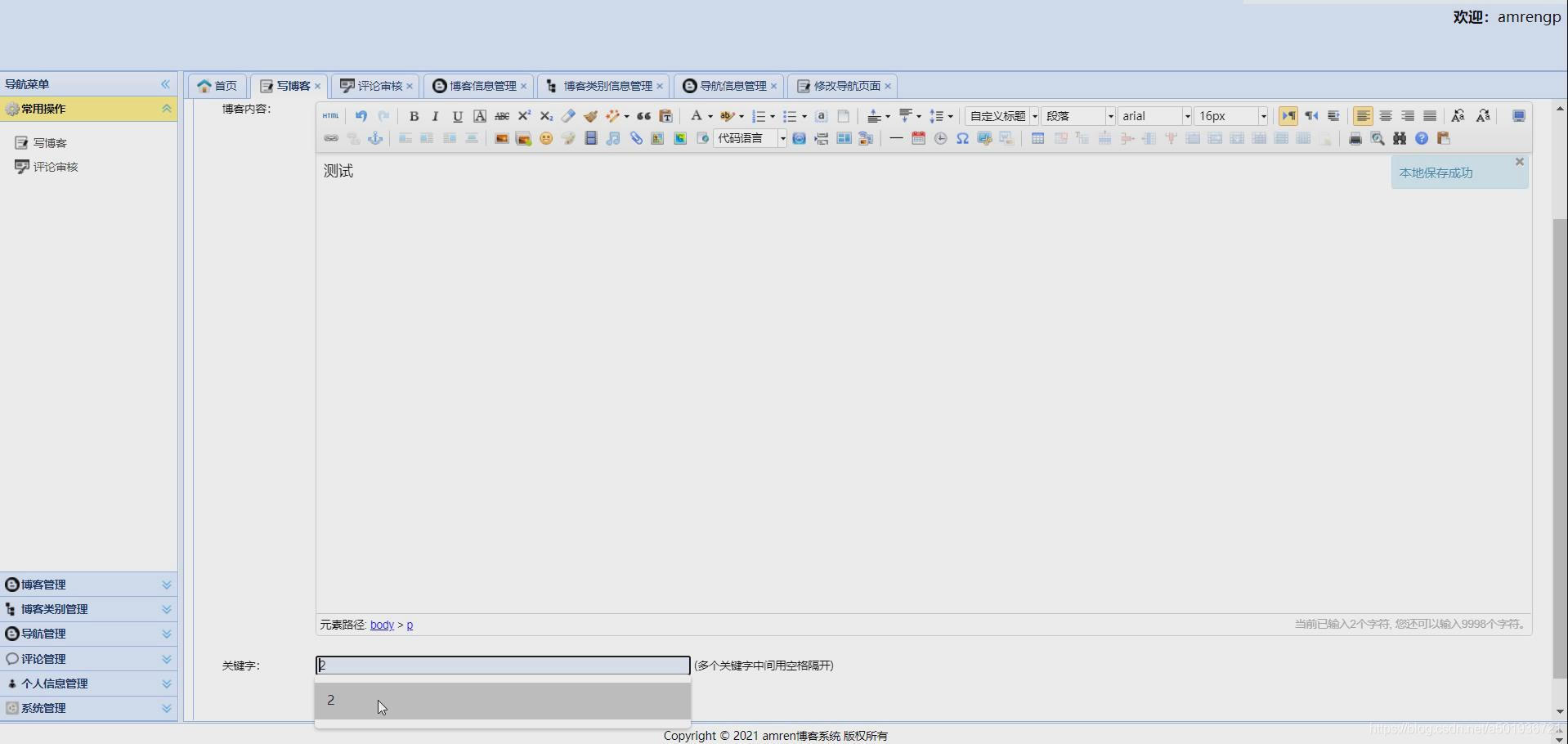Click the format painter brush icon
This screenshot has height=744, width=1568.
click(x=590, y=116)
